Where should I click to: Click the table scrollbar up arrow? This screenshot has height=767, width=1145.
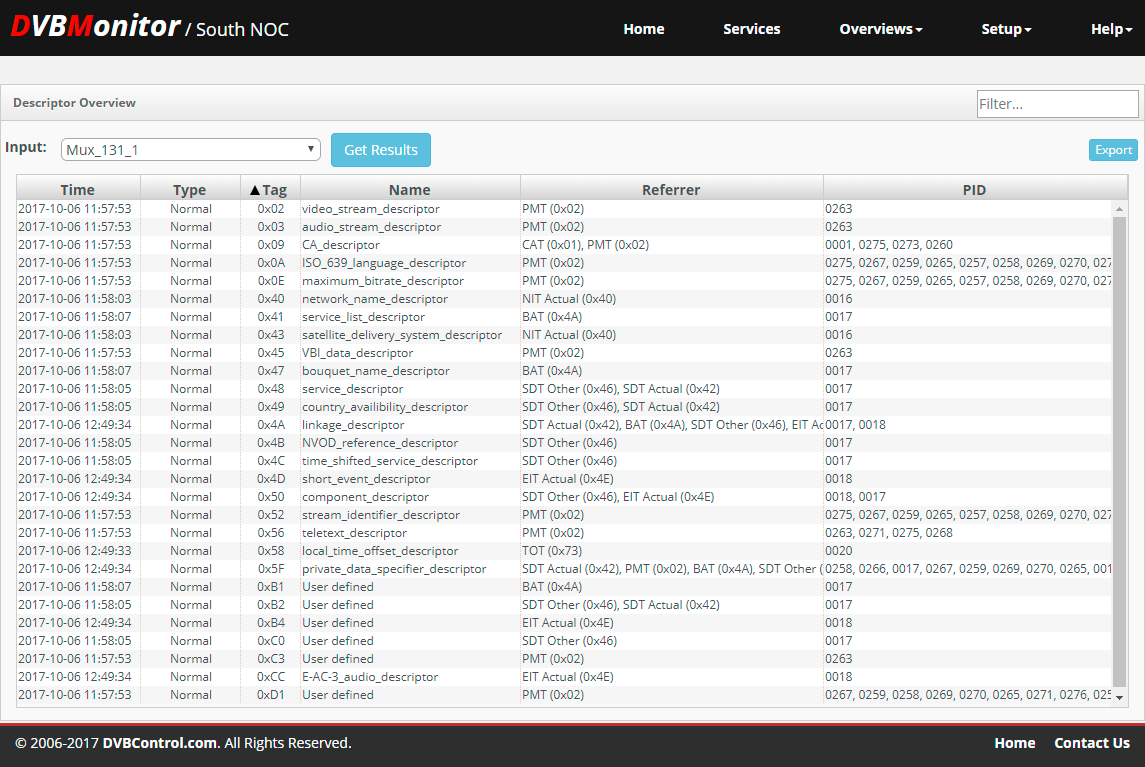point(1119,209)
